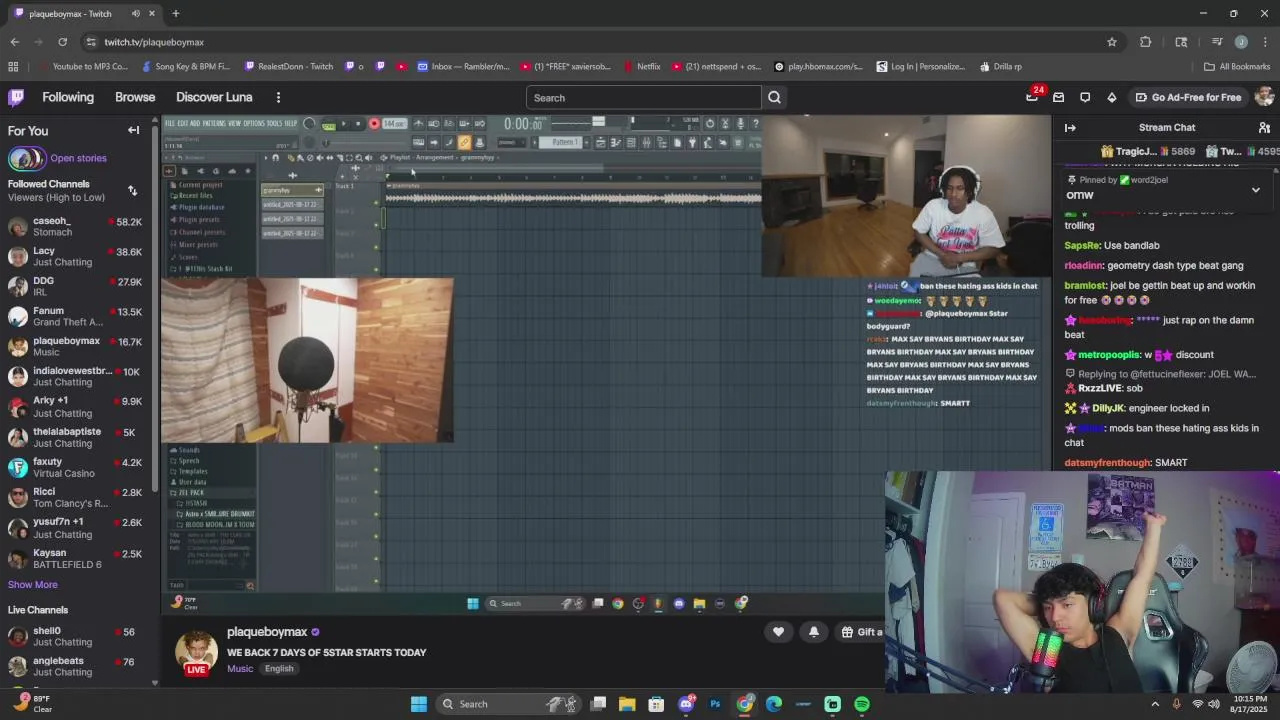Click Go Ad-Free for Free button
The image size is (1280, 720).
[x=1187, y=97]
